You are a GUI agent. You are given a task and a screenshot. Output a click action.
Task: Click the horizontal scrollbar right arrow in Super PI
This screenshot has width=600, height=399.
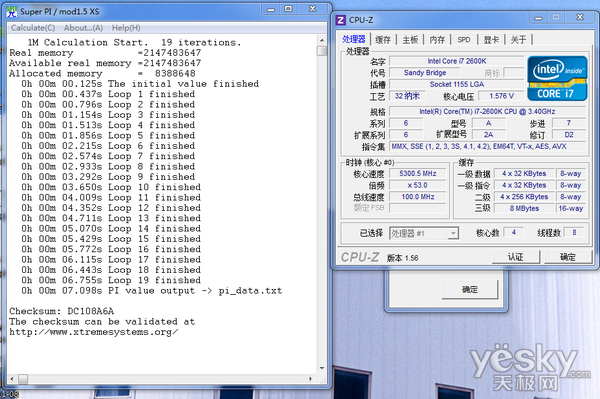pos(310,379)
